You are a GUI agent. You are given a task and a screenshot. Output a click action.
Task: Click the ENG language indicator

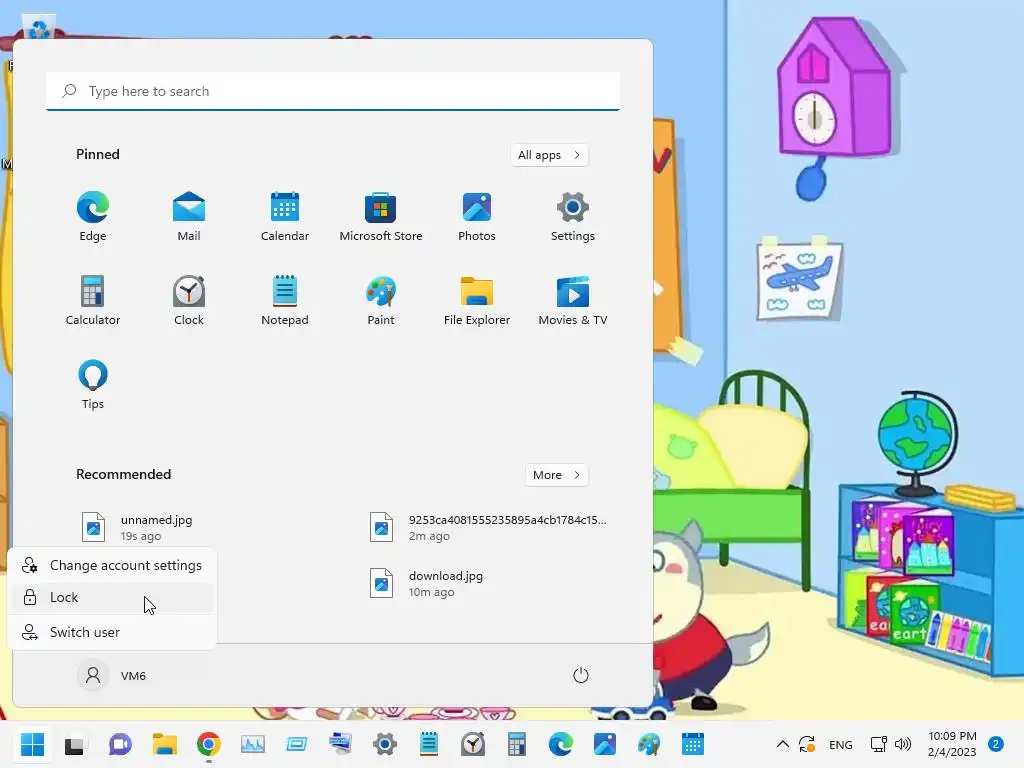point(840,744)
